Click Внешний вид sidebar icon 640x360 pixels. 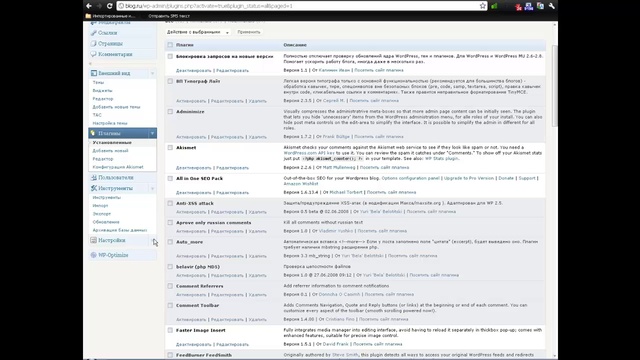pyautogui.click(x=93, y=73)
